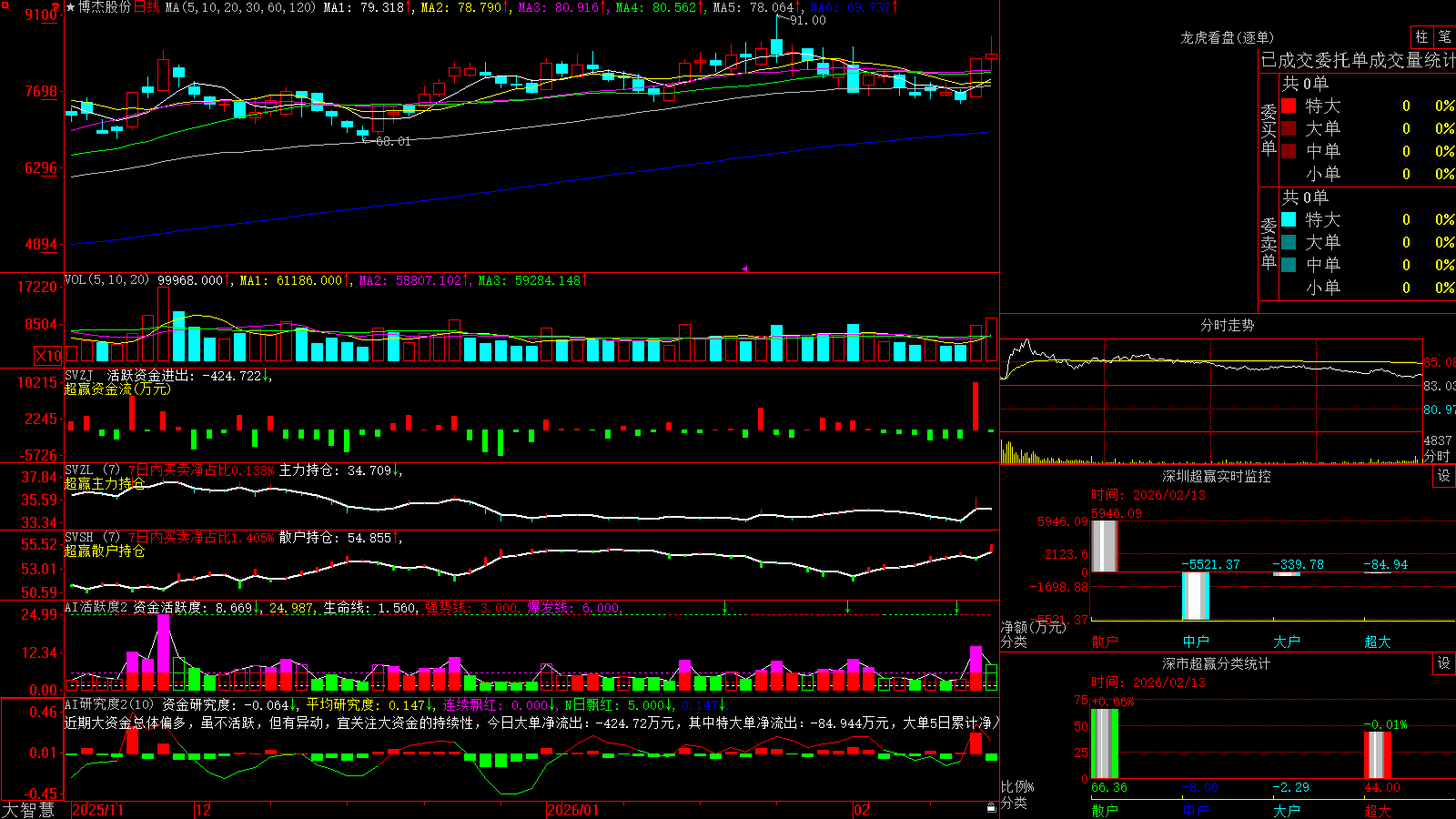Click the star icon before 博杰股份
Screen dimensions: 1456x819
[70, 7]
